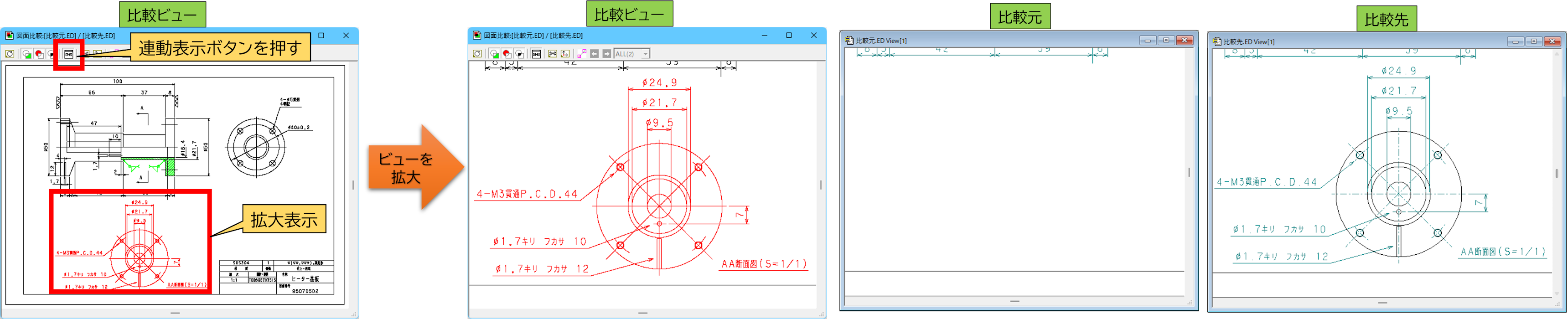Image resolution: width=1568 pixels, height=319 pixels.
Task: Click the linked display button in the left window
Action: click(x=69, y=54)
